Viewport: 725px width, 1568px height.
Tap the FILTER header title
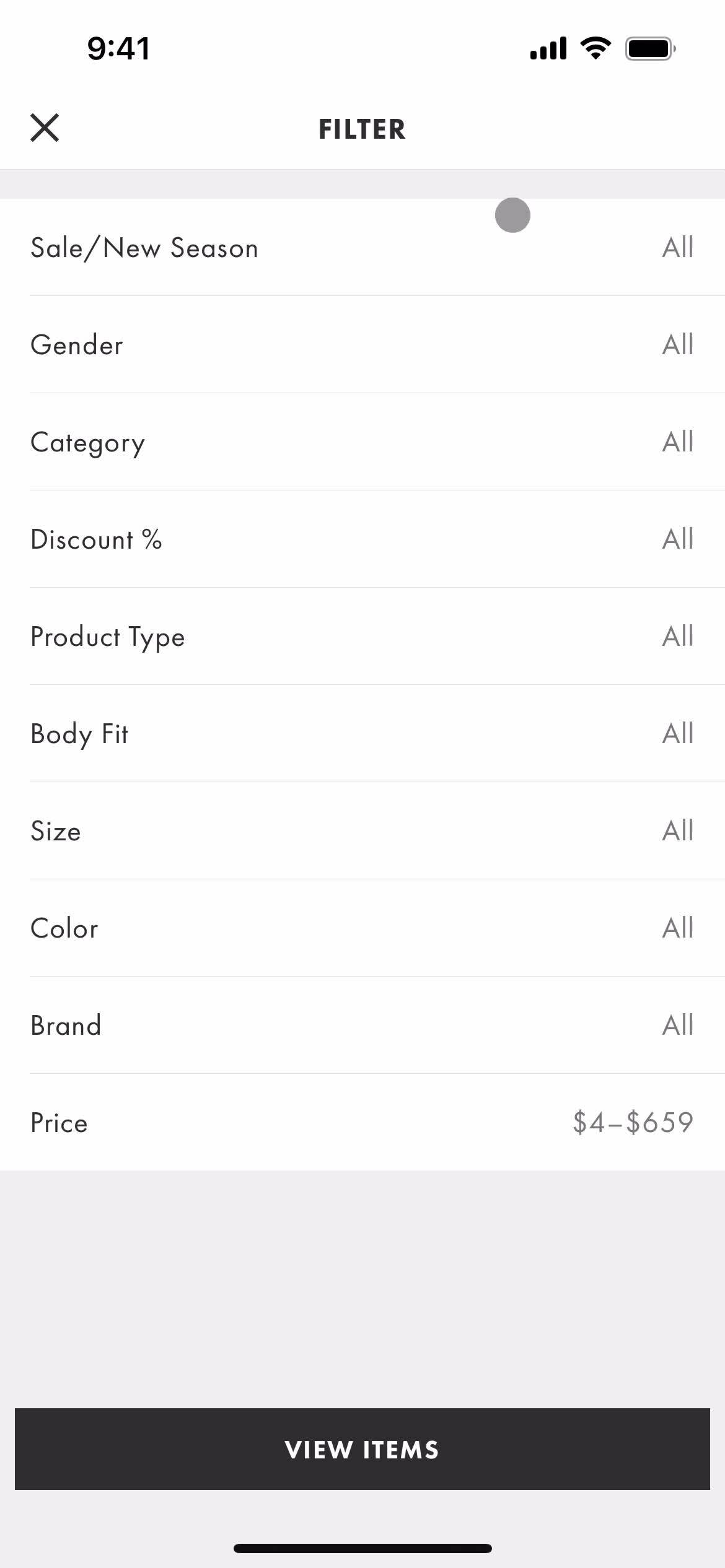coord(362,129)
